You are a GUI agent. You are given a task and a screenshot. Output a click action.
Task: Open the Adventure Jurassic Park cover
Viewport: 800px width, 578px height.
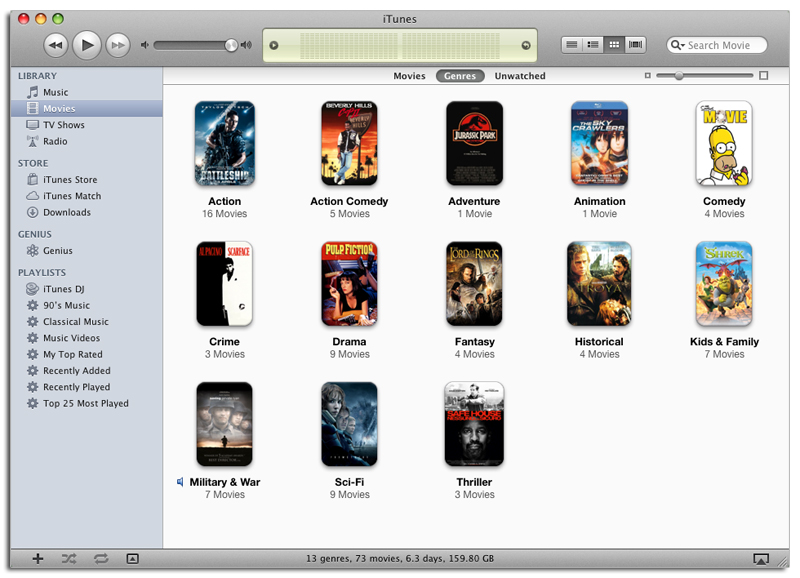point(474,143)
